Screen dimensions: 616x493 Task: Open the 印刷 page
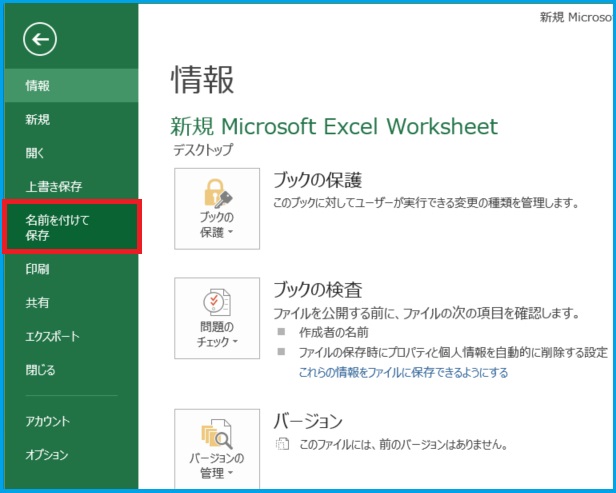tap(38, 269)
